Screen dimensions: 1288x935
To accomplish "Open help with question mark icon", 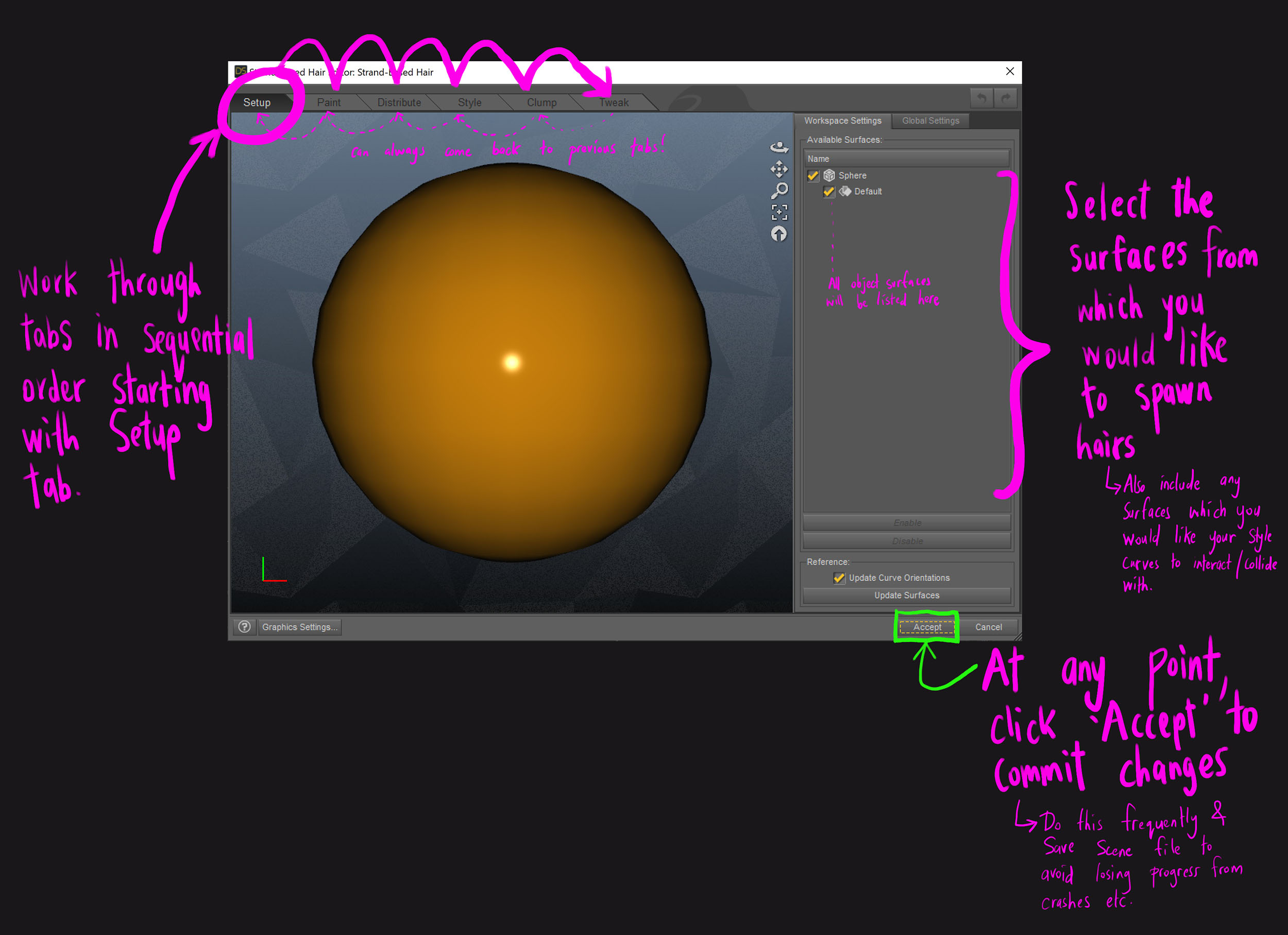I will 244,627.
